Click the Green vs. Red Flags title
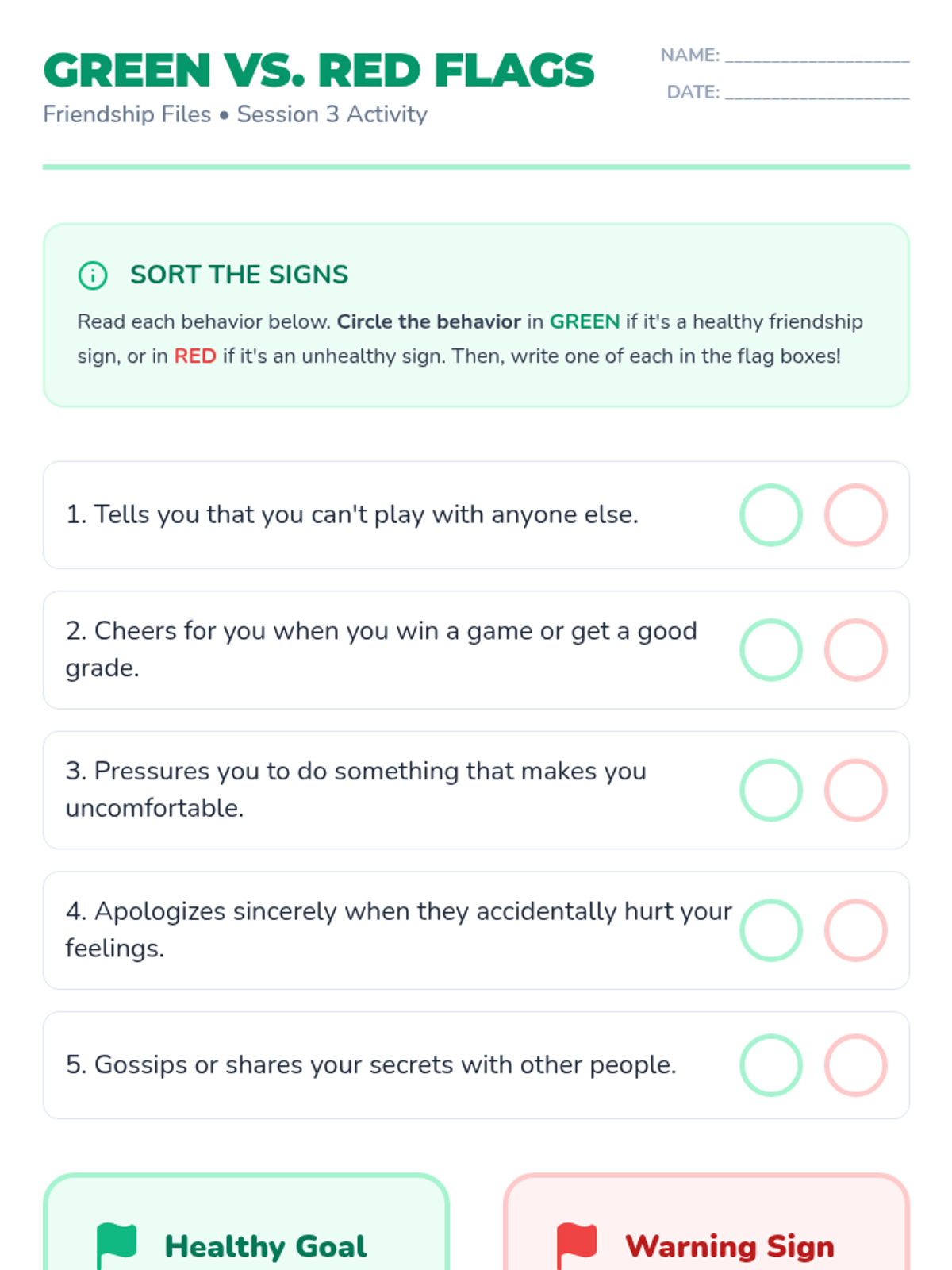Image resolution: width=952 pixels, height=1270 pixels. (319, 71)
